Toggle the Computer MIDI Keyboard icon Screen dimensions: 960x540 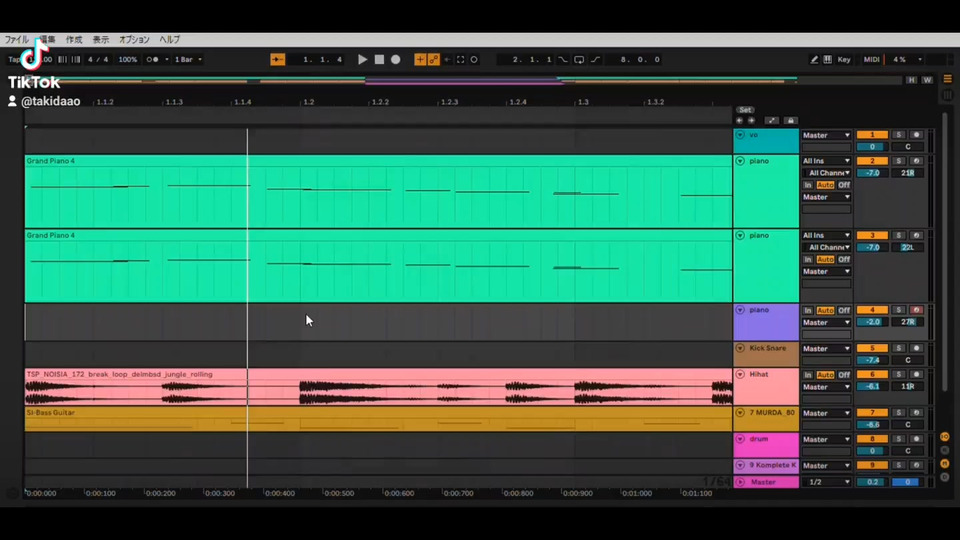pyautogui.click(x=827, y=59)
